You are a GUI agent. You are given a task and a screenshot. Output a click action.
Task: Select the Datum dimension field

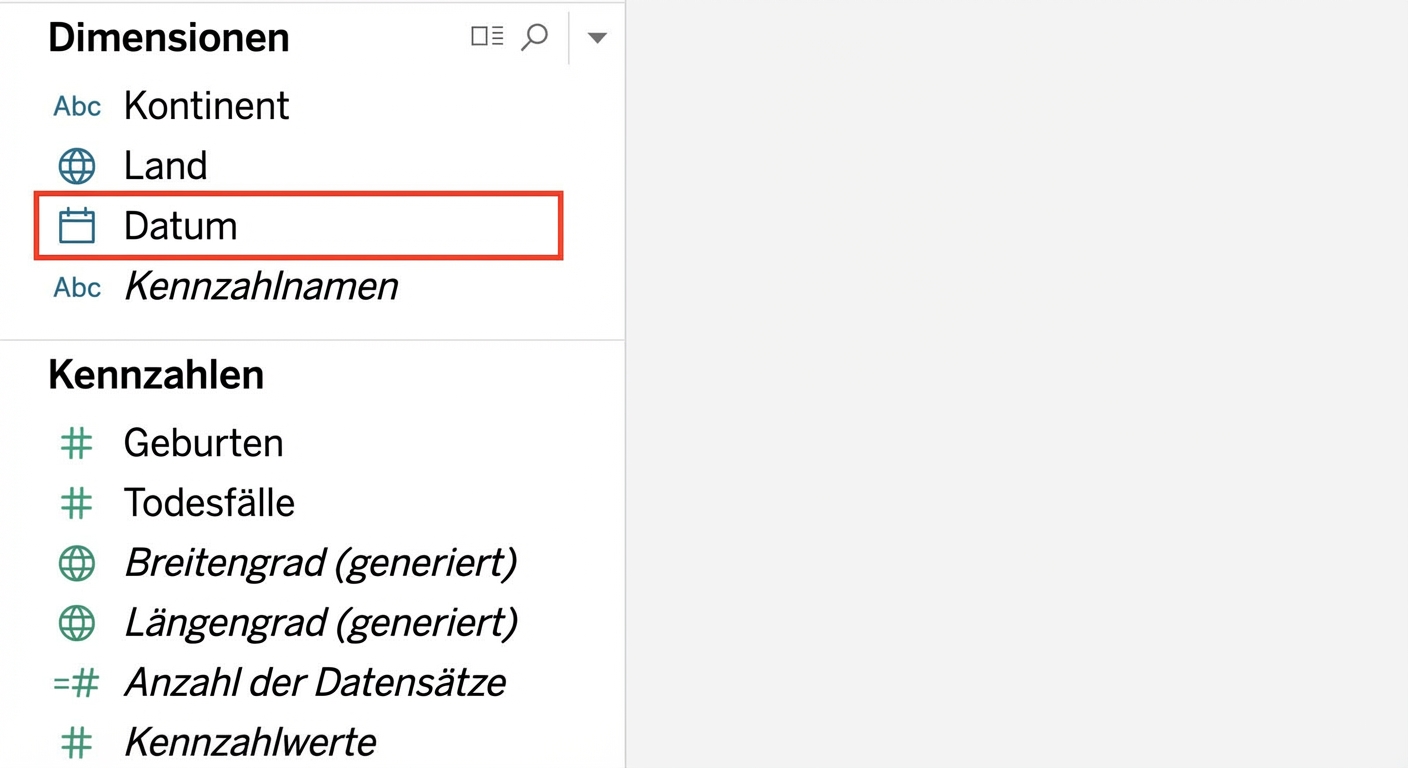[180, 226]
